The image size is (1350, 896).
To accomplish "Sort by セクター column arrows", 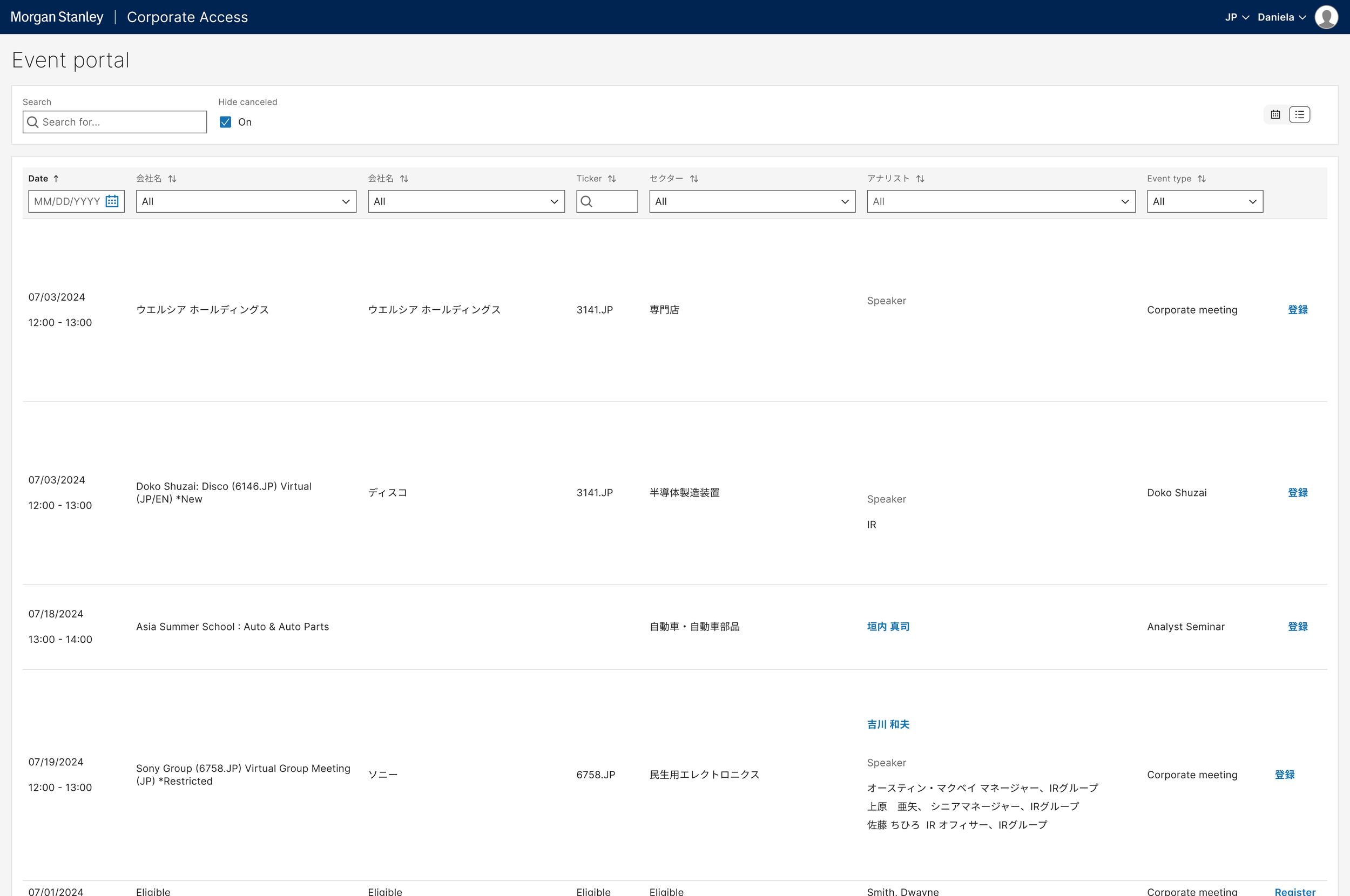I will pos(694,178).
